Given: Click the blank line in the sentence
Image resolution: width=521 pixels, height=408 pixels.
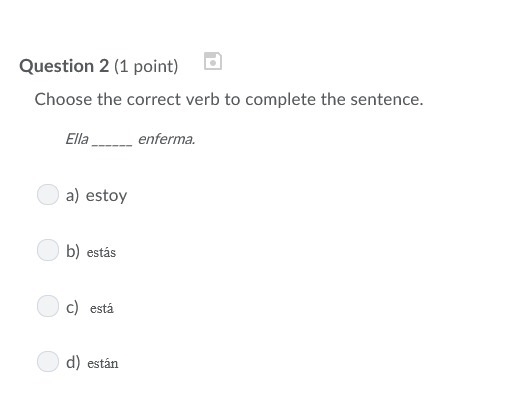Looking at the screenshot, I should [x=112, y=145].
